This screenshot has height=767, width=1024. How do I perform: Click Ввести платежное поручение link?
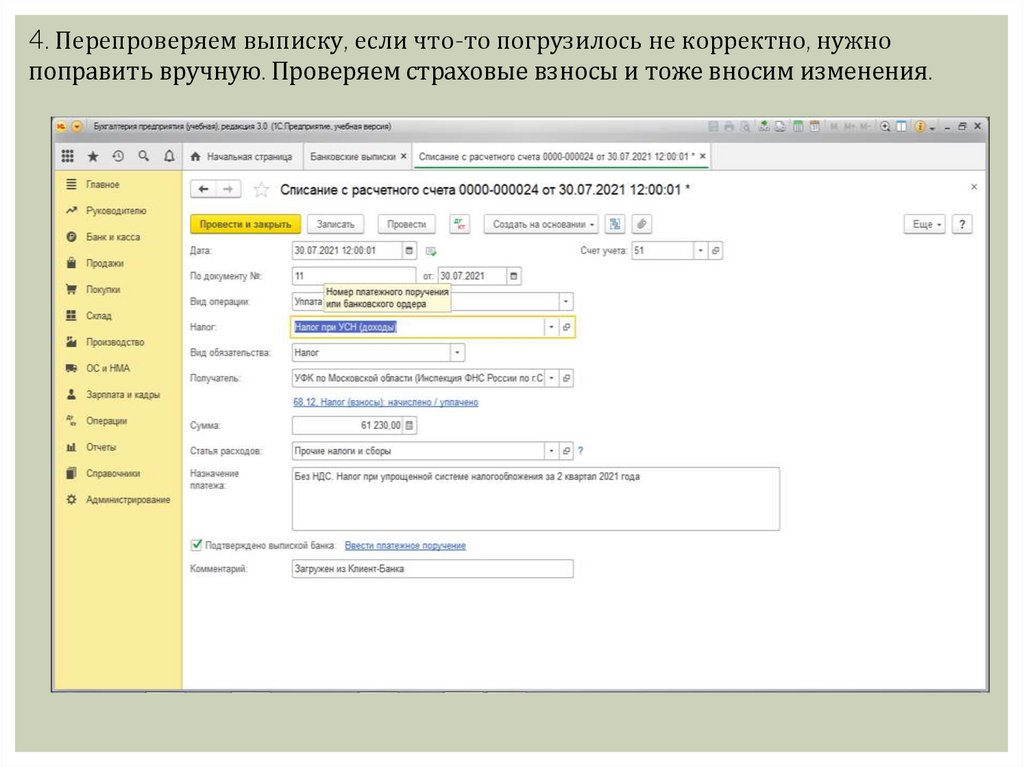[405, 546]
